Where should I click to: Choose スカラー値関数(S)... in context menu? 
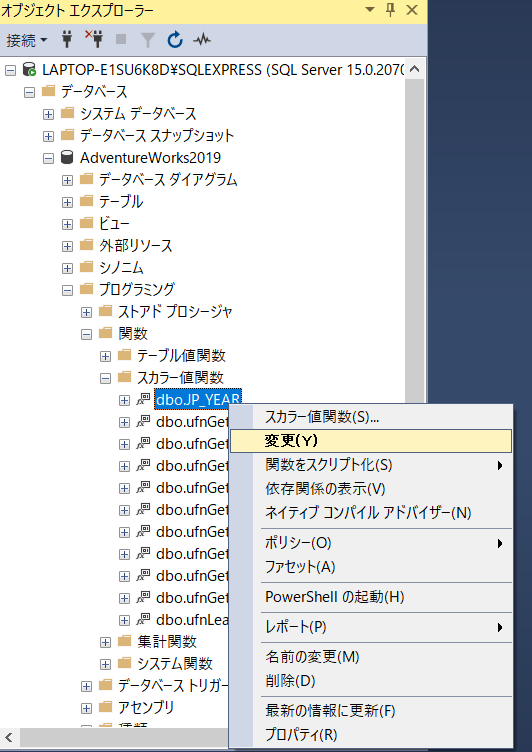(371, 417)
